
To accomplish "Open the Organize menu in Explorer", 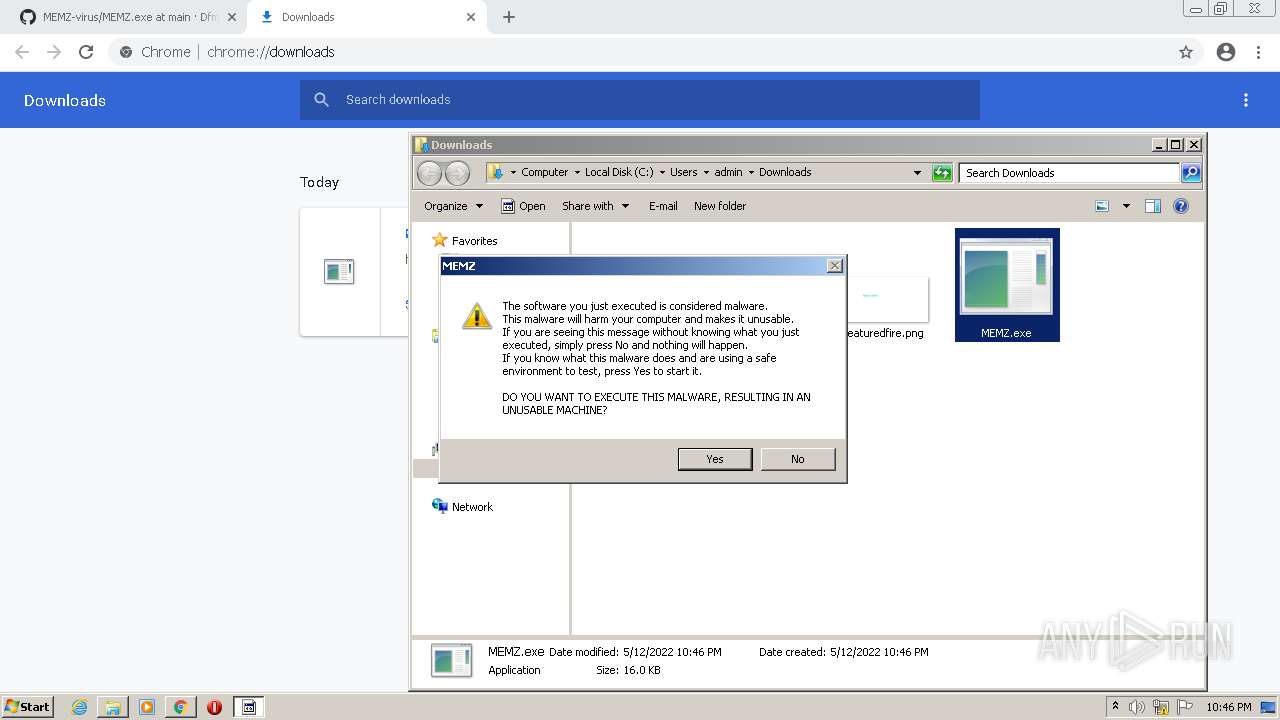I will [x=453, y=206].
